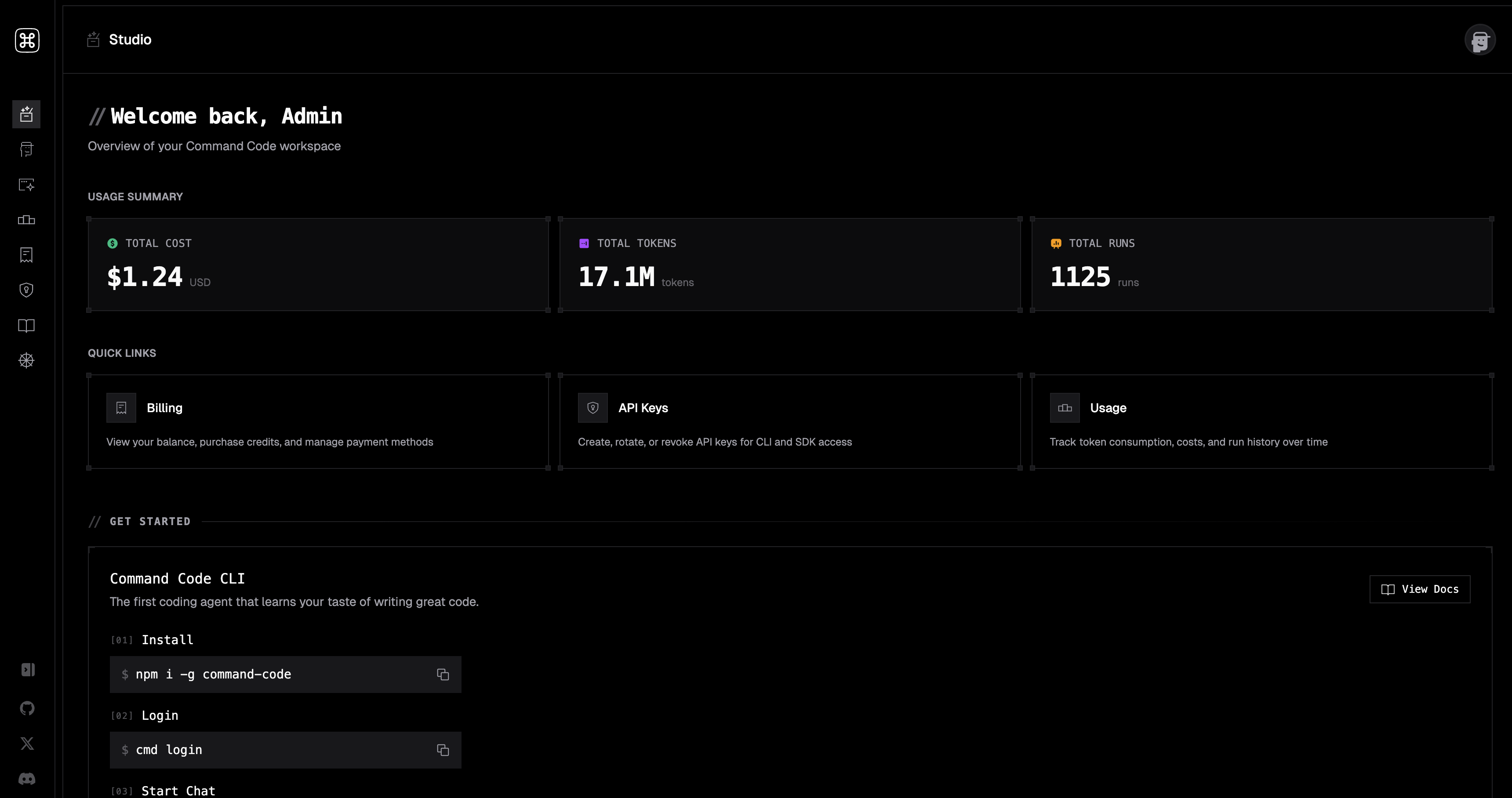Click the Command Code logo icon
Viewport: 1512px width, 798px height.
pyautogui.click(x=27, y=40)
